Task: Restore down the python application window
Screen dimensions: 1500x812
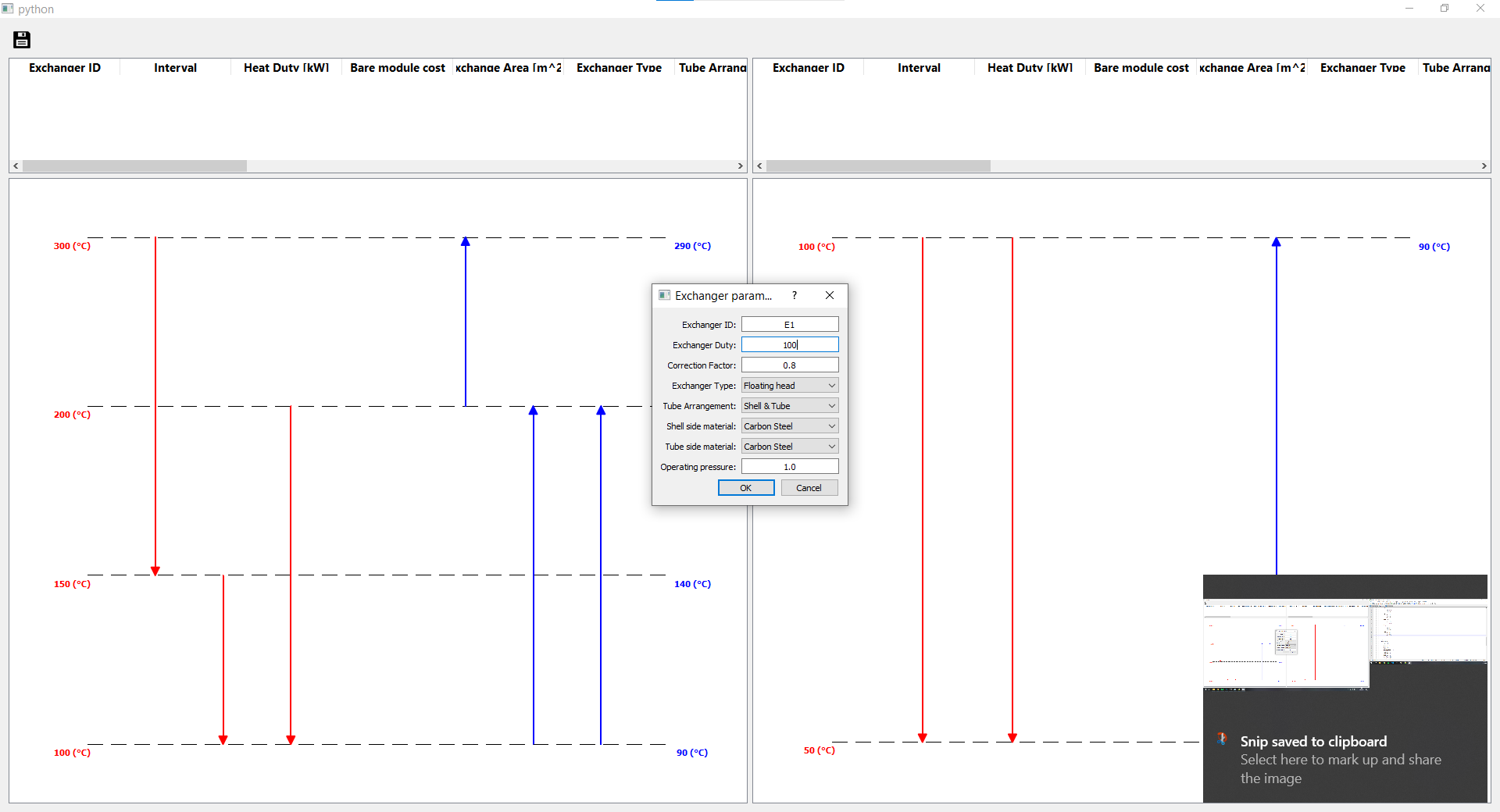Action: click(1445, 9)
